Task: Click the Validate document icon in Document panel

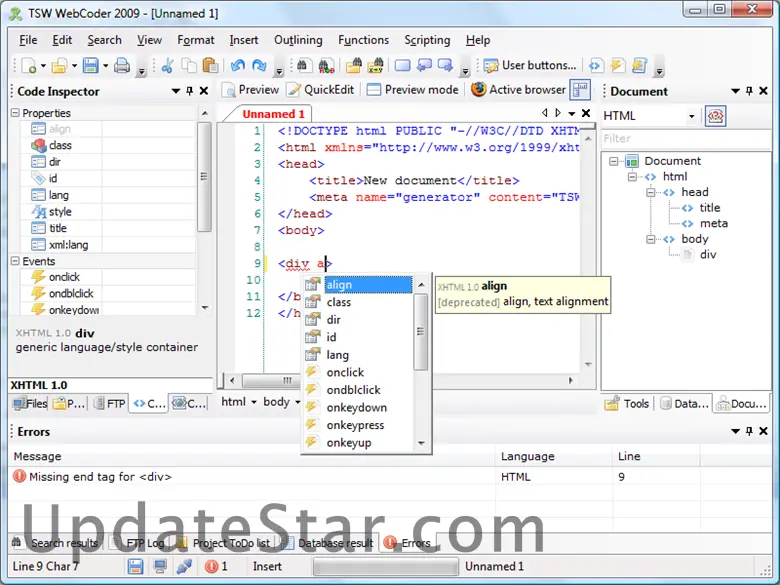Action: point(715,116)
